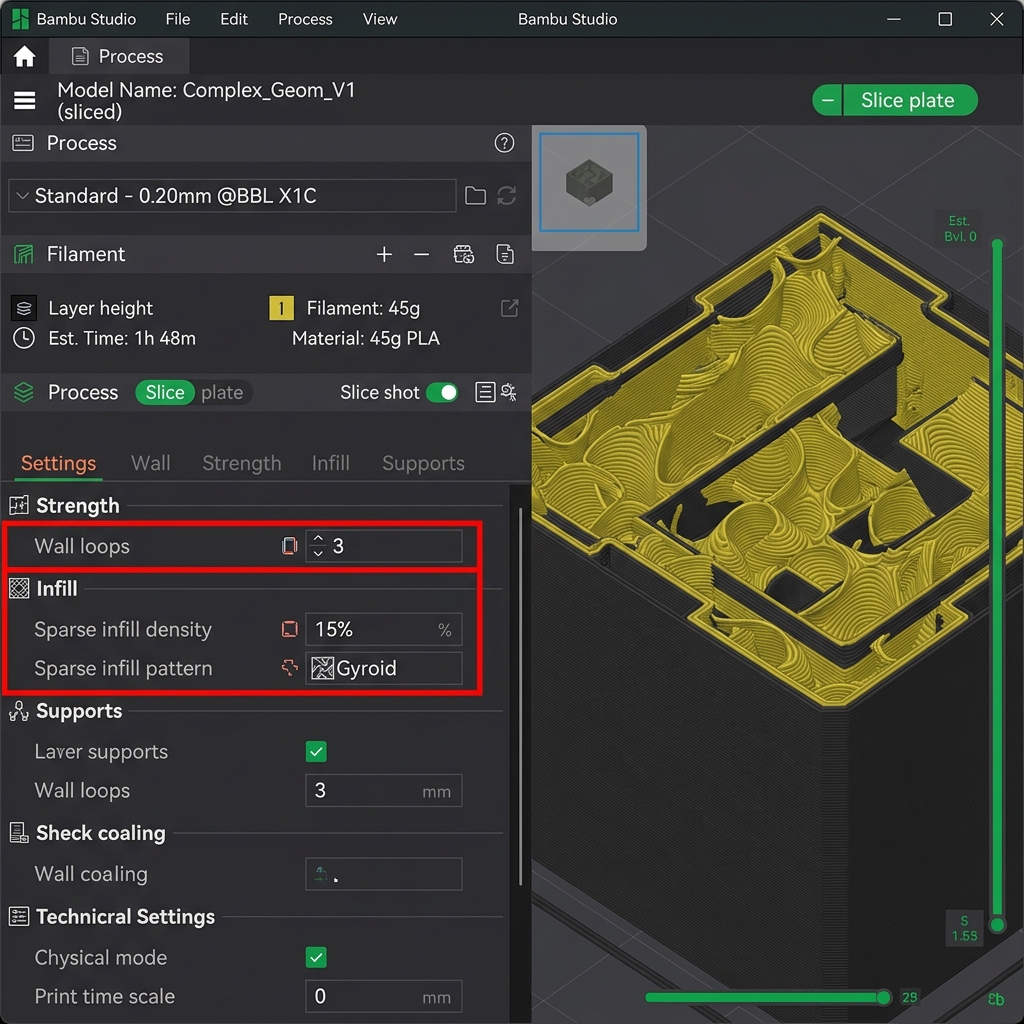This screenshot has height=1024, width=1024.
Task: Click the Print time scale 0 mm field
Action: (383, 997)
